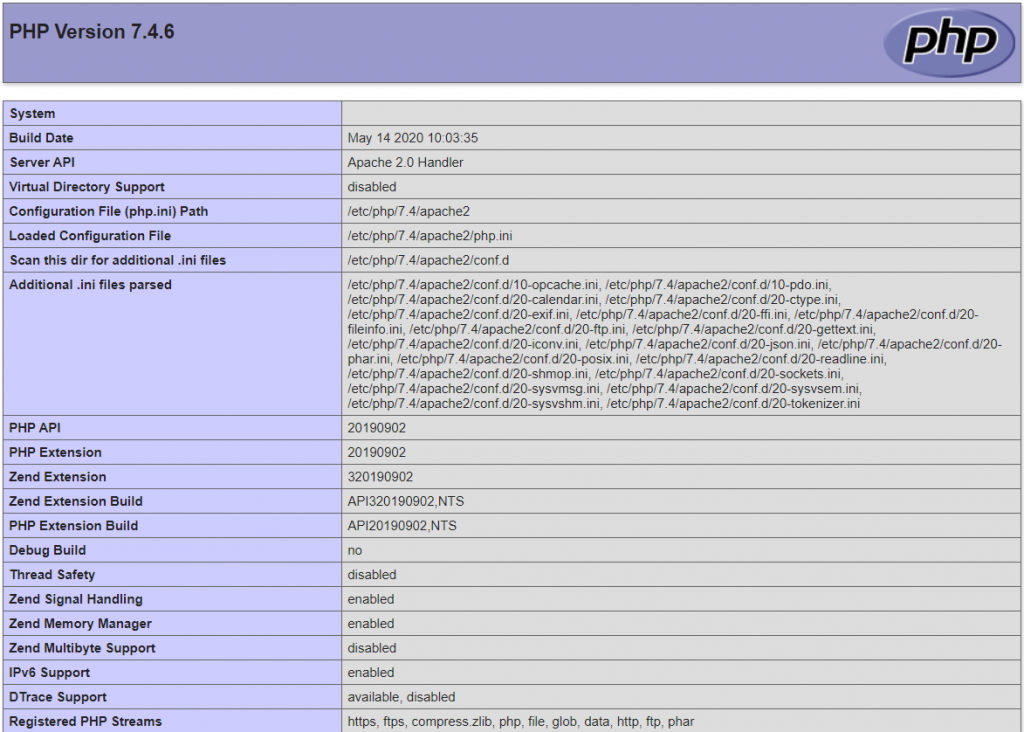
Task: Click the System row label
Action: click(x=32, y=114)
